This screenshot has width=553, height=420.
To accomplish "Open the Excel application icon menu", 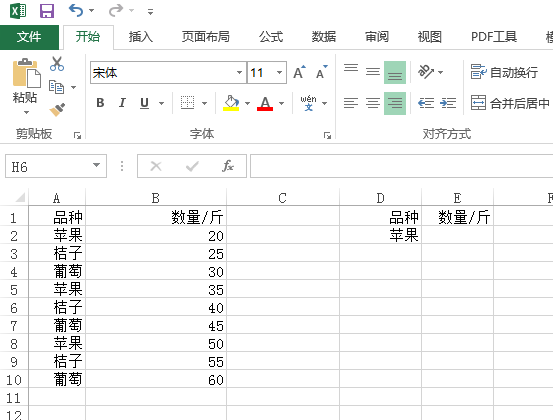I will (x=18, y=11).
